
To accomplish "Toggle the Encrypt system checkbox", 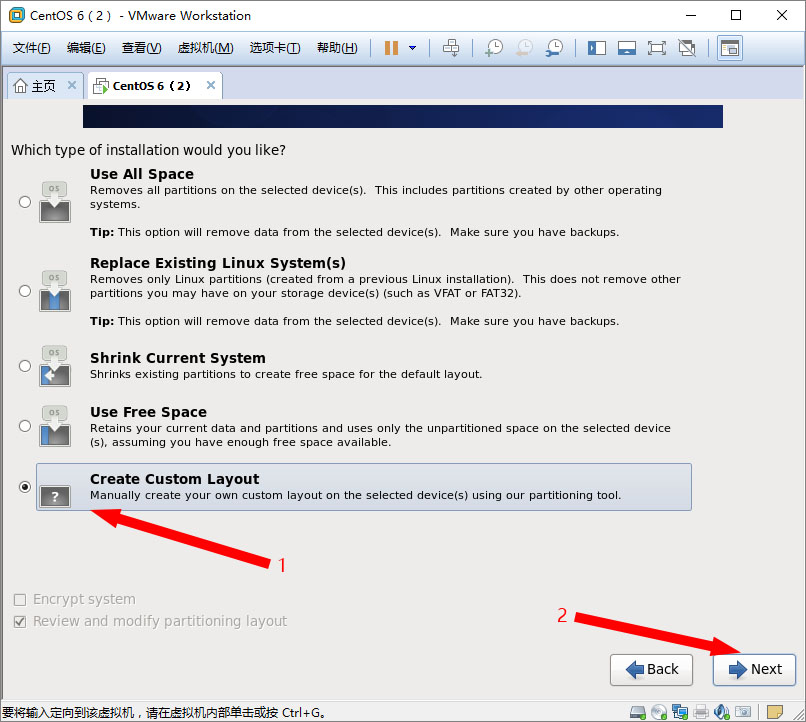I will coord(20,600).
